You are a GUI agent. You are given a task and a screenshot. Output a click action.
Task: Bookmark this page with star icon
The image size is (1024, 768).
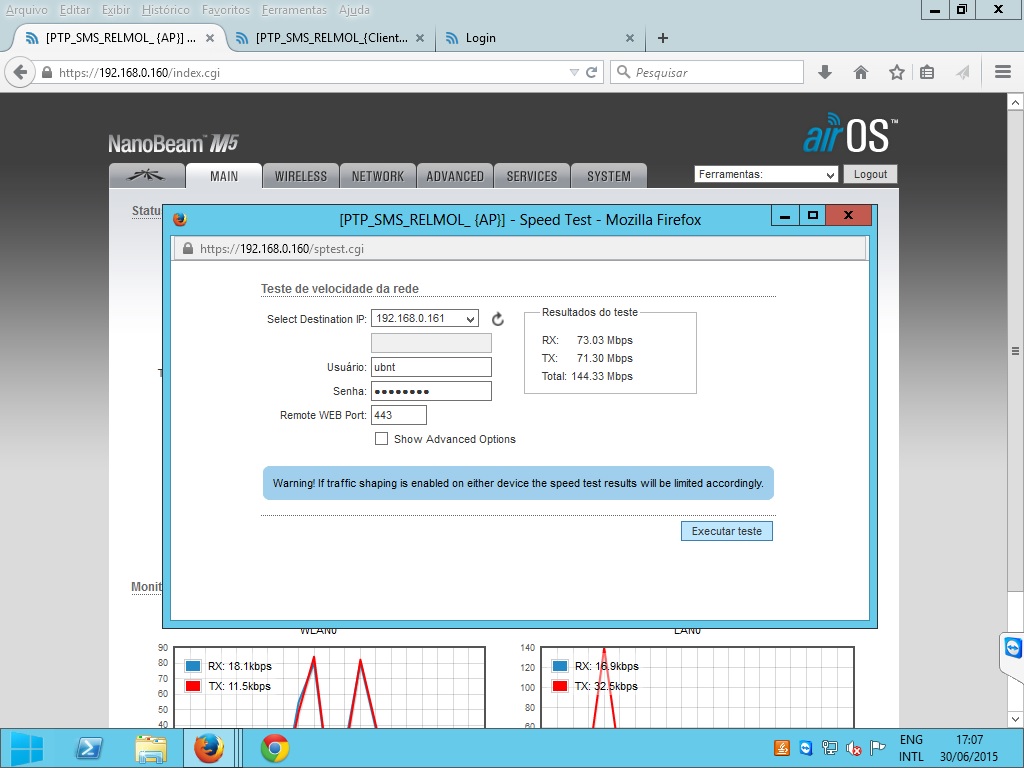pos(897,72)
